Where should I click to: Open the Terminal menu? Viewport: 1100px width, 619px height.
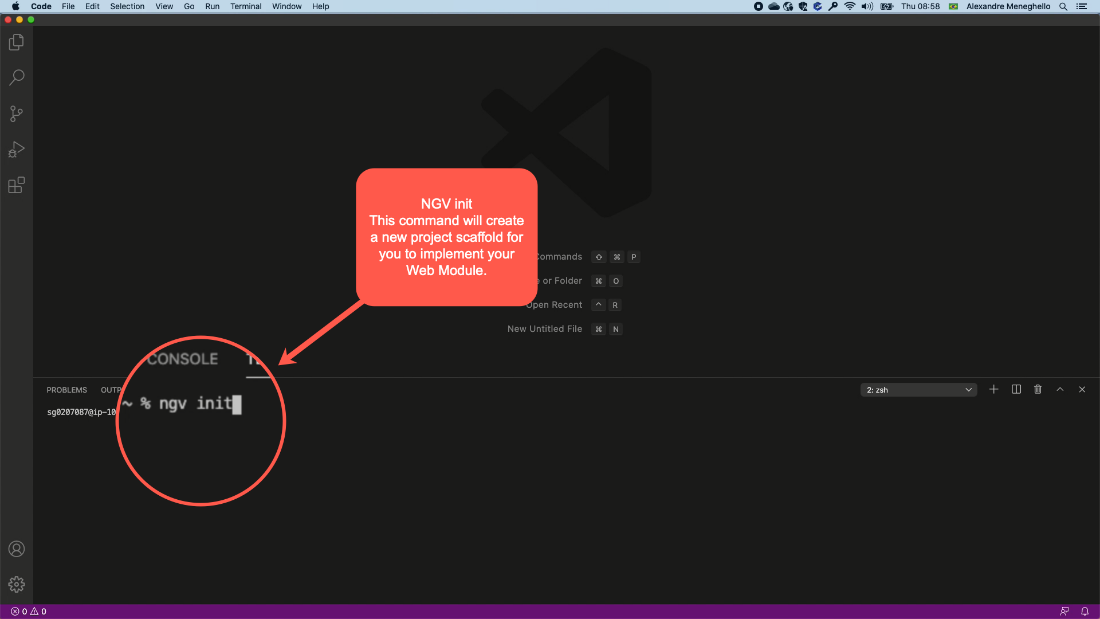click(x=246, y=6)
